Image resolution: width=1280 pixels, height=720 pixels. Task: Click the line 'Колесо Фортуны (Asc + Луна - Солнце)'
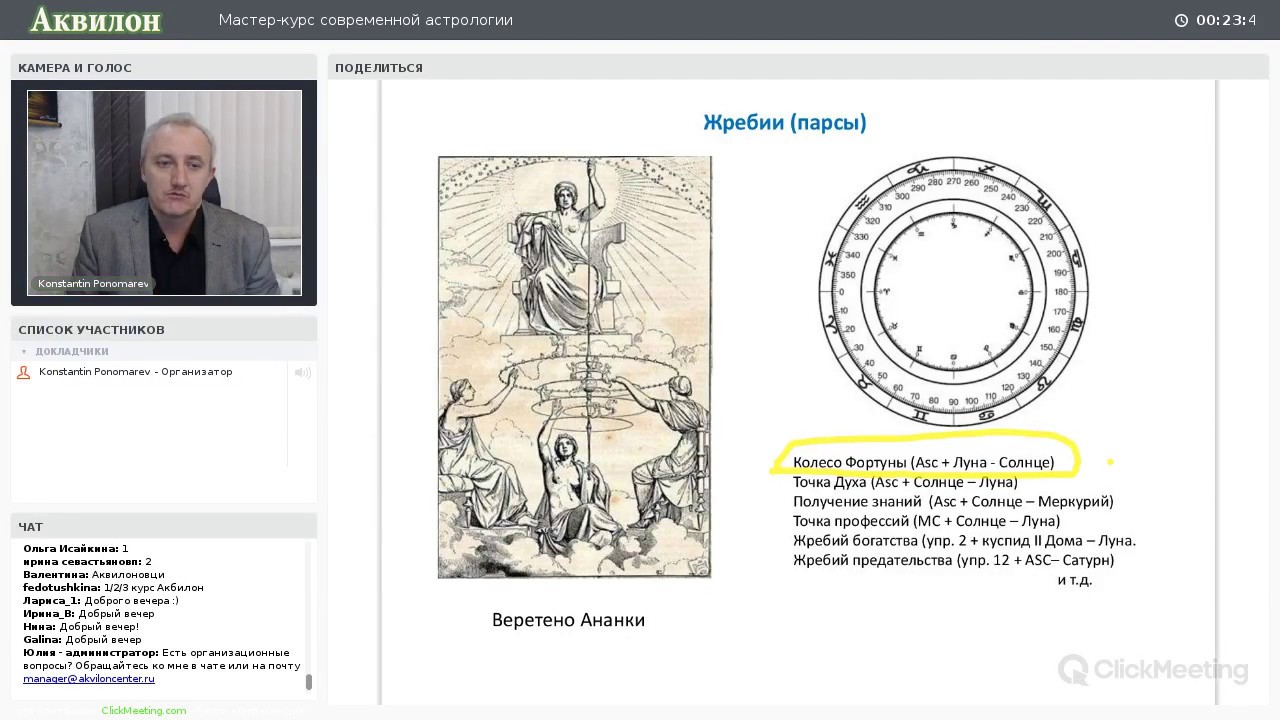click(x=924, y=463)
